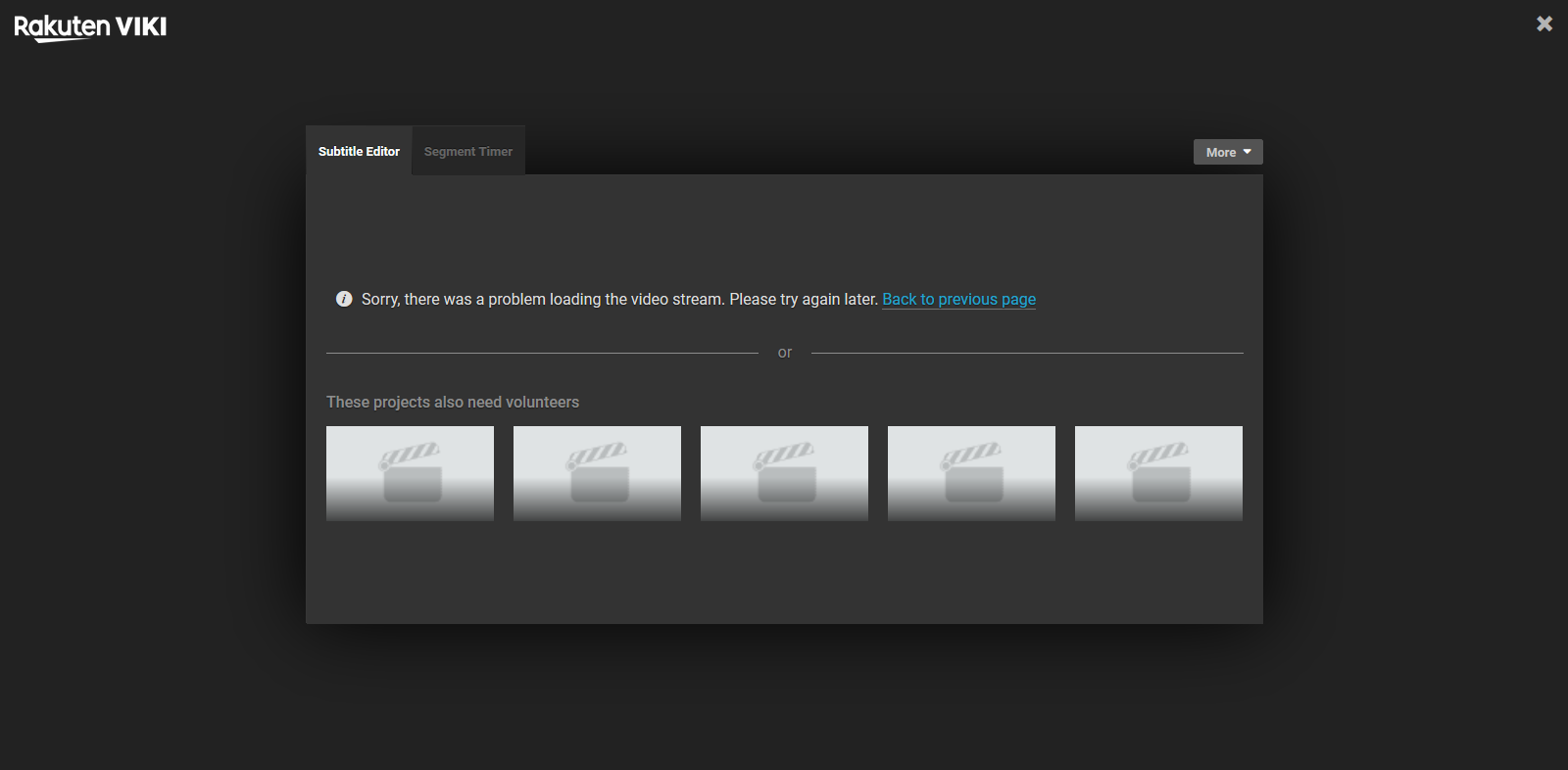Click the clapperboard icon in the middle thumbnail
Screen dimensions: 1568x770
tap(785, 471)
